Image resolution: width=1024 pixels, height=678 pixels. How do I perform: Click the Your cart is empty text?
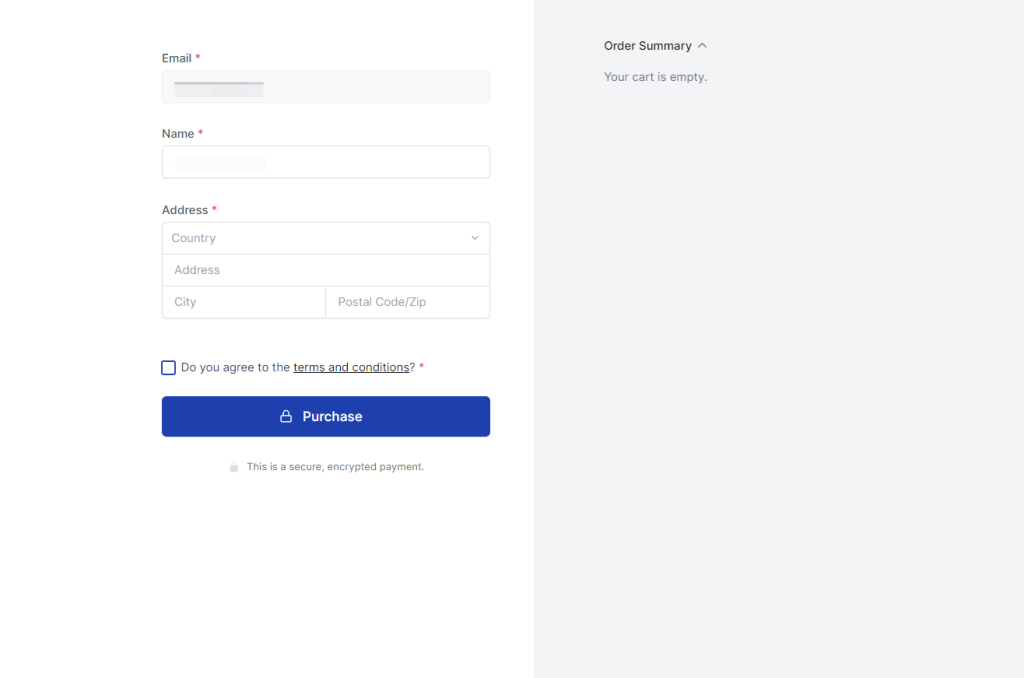click(x=655, y=76)
